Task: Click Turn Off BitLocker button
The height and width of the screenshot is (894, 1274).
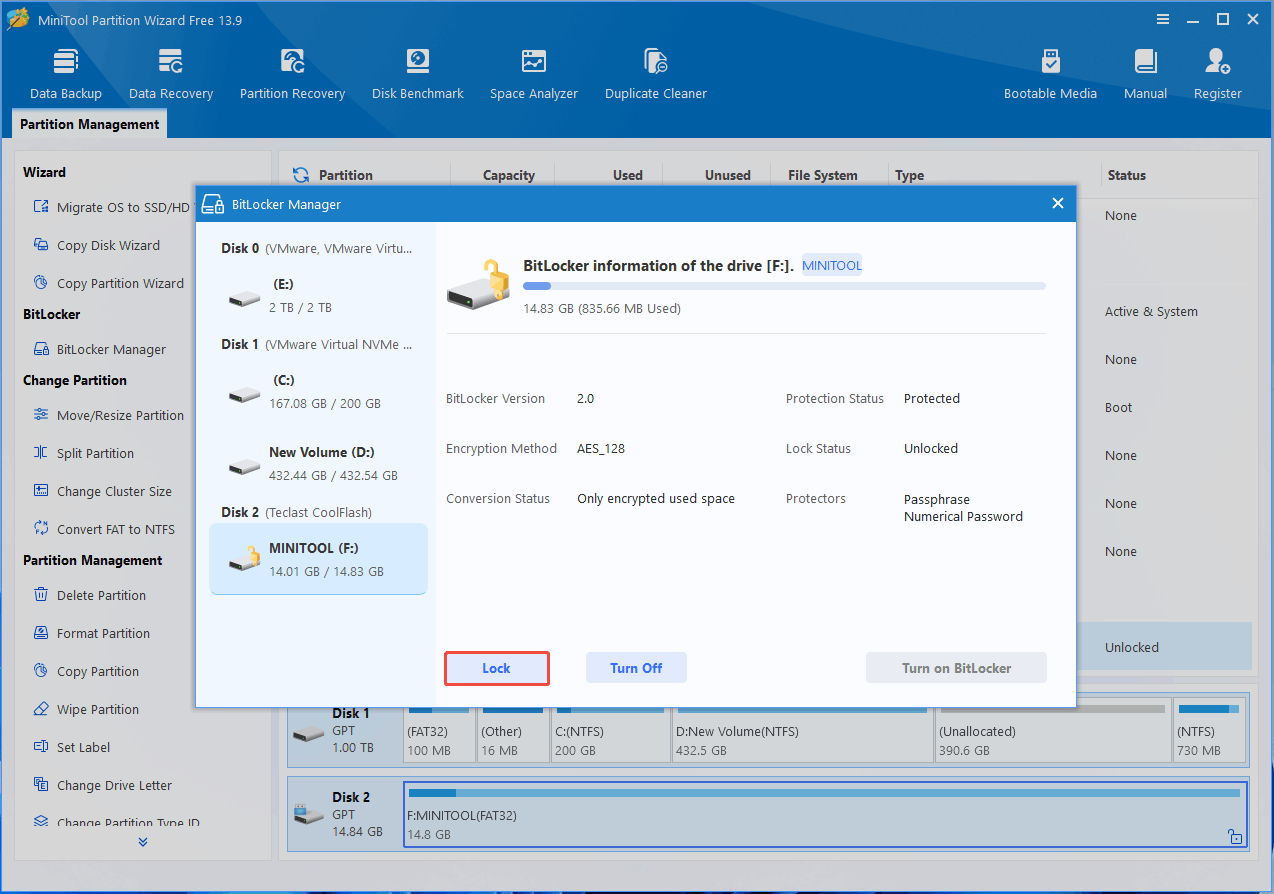Action: coord(636,668)
